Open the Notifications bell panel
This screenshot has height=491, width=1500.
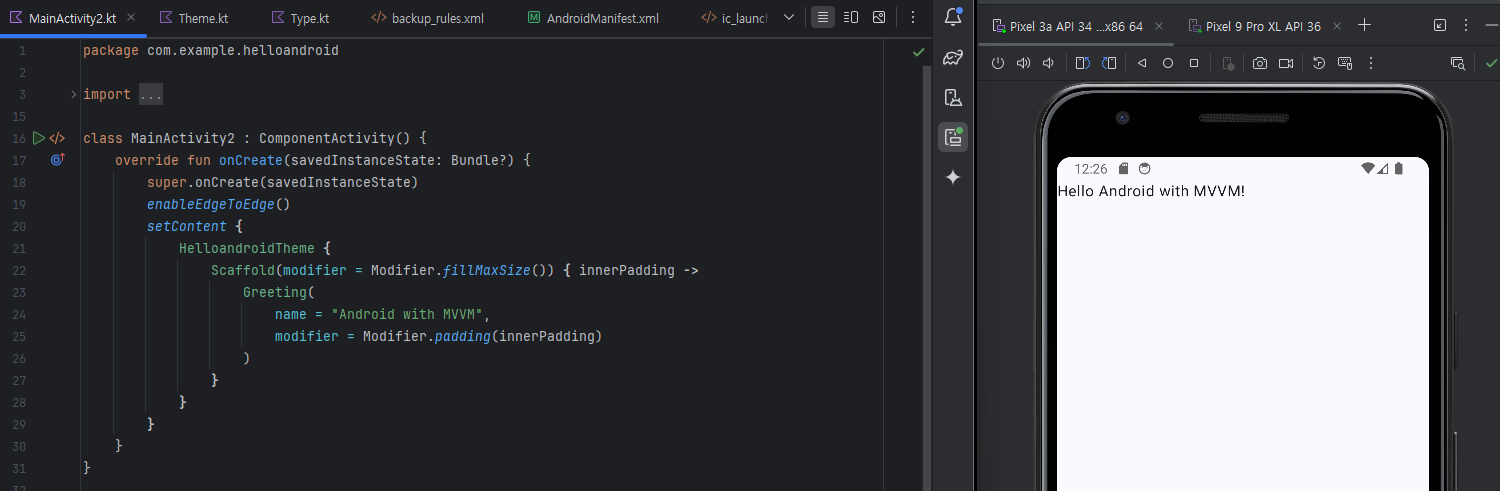pos(953,17)
